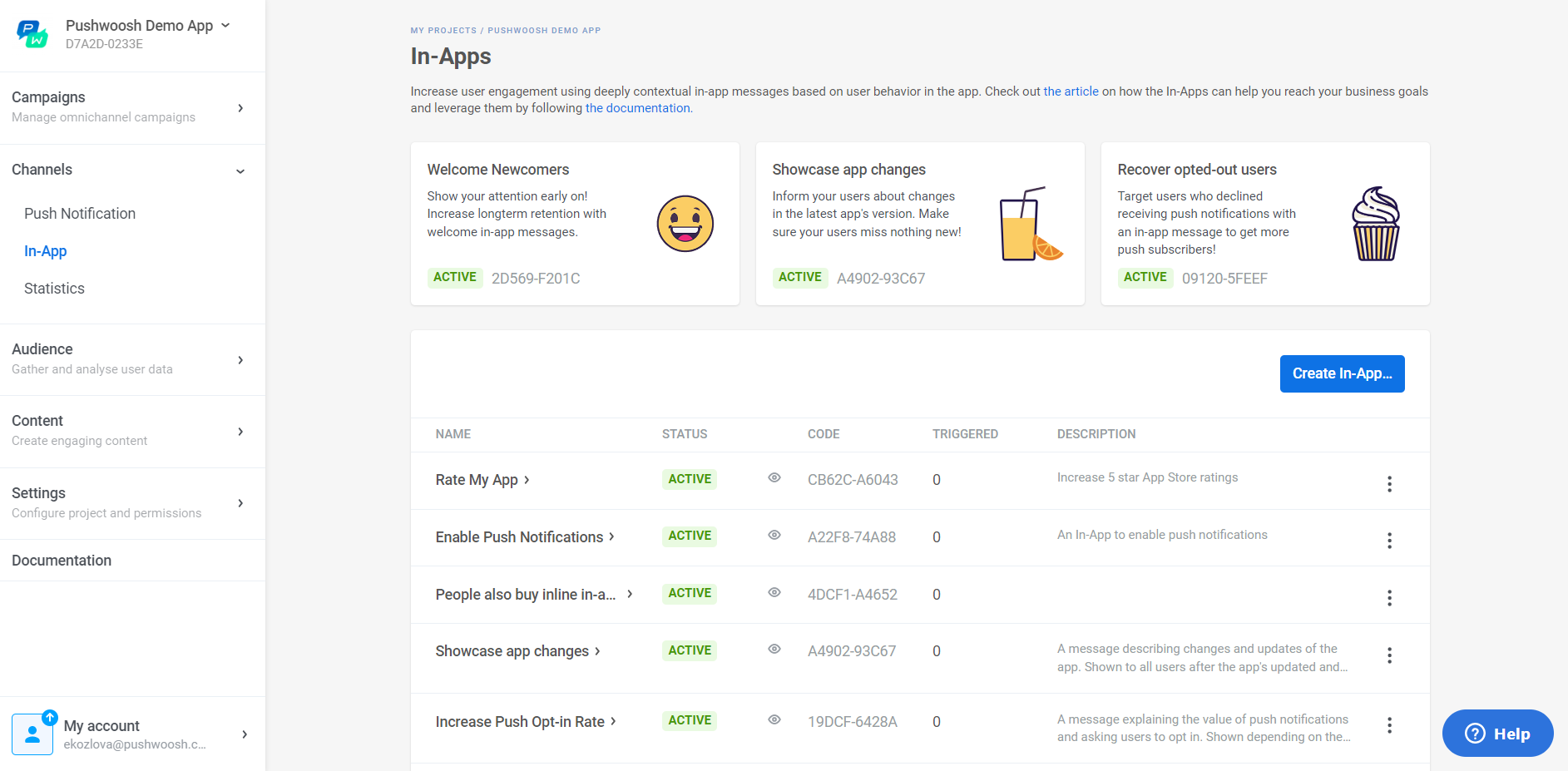Toggle preview eye for Increase Push Opt-in Rate
Image resolution: width=1568 pixels, height=771 pixels.
(x=774, y=720)
